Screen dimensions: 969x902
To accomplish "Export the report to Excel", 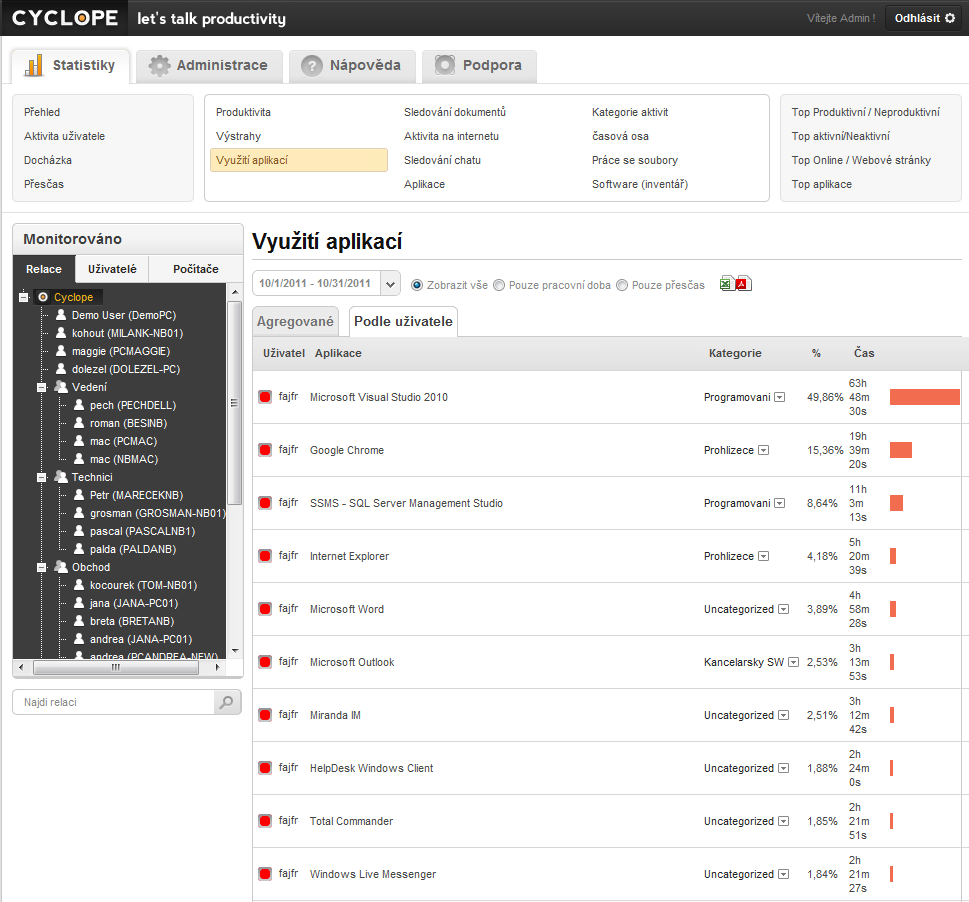I will [726, 284].
